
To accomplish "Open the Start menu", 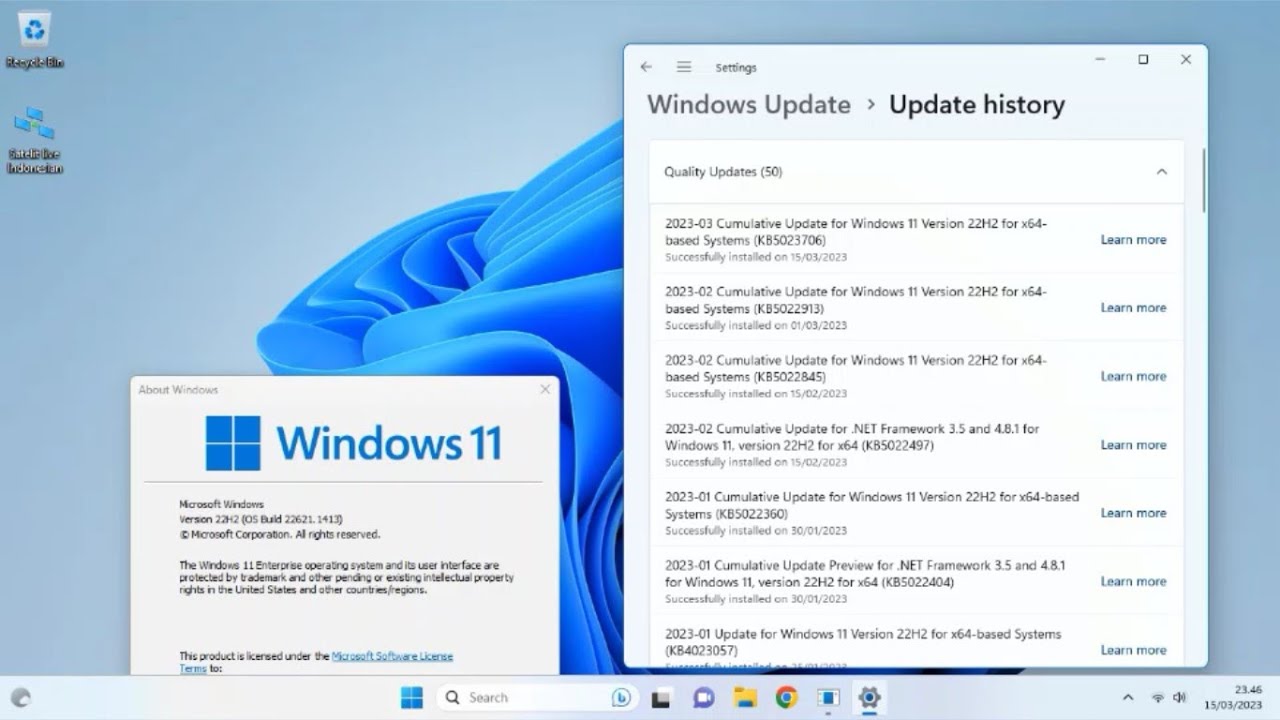I will [411, 697].
